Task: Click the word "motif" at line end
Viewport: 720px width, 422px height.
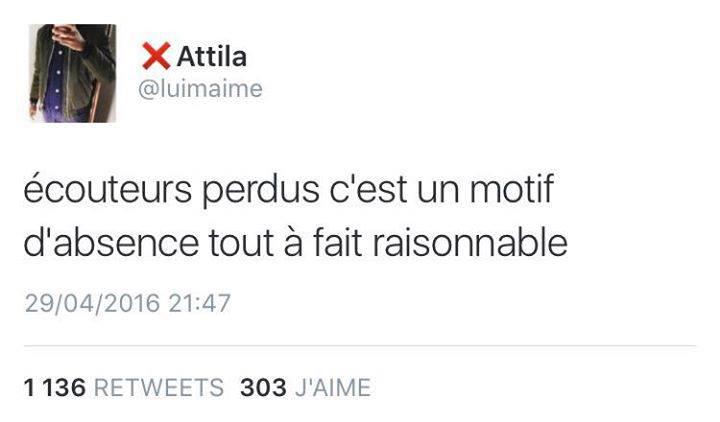Action: click(x=512, y=188)
